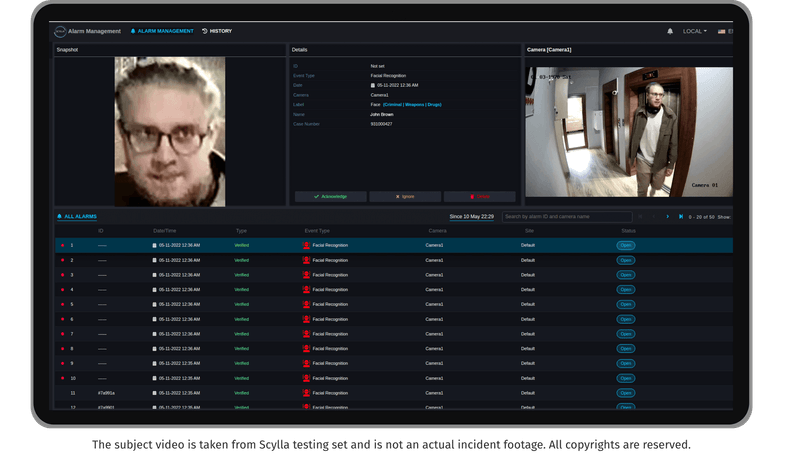Click the US flag language icon
The image size is (812, 462).
[721, 32]
